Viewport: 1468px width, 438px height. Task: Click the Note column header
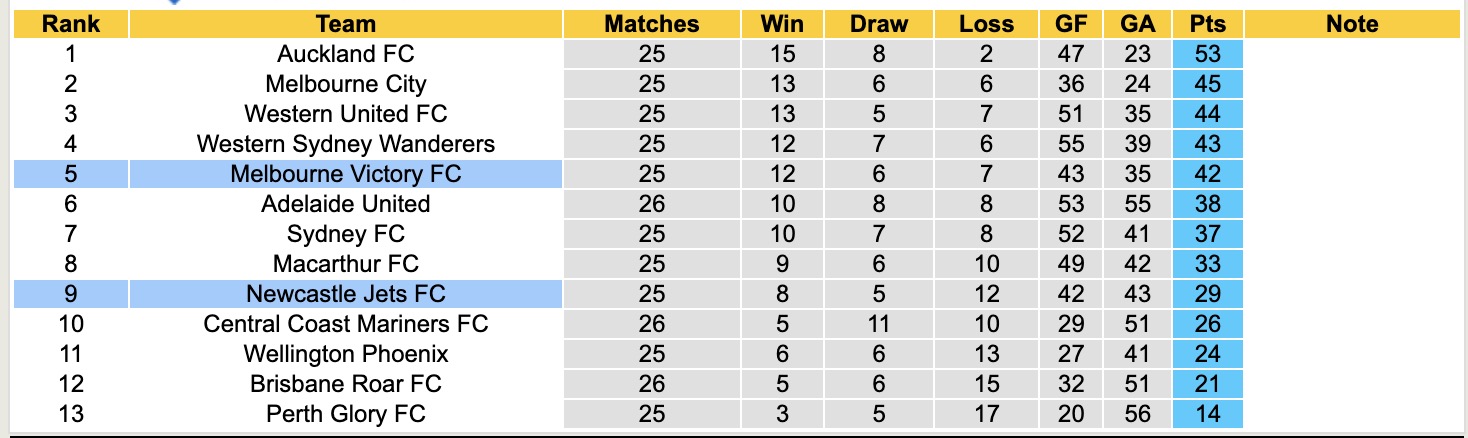(1352, 24)
